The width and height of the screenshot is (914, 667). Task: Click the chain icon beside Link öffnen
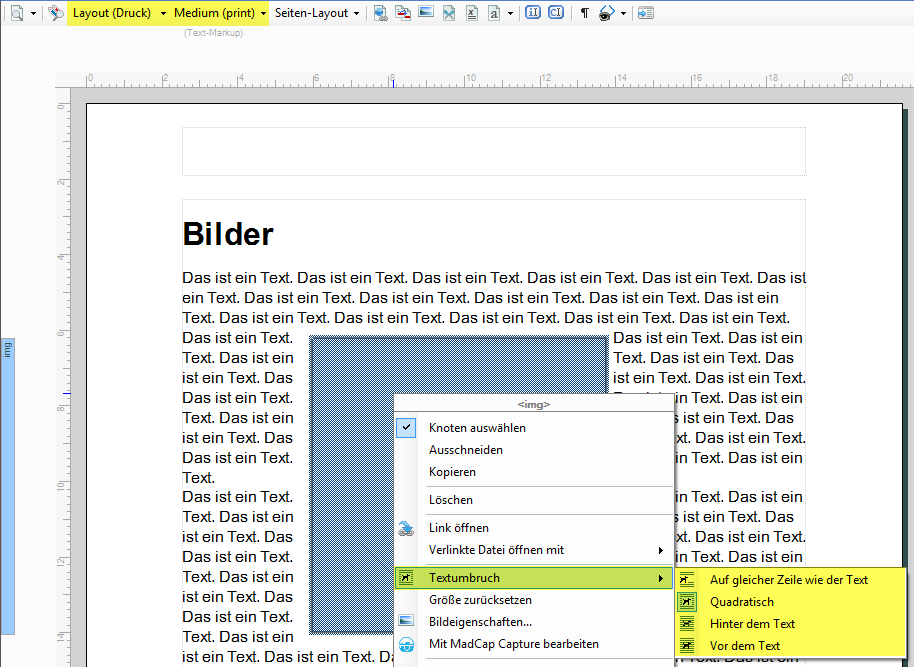pyautogui.click(x=406, y=528)
